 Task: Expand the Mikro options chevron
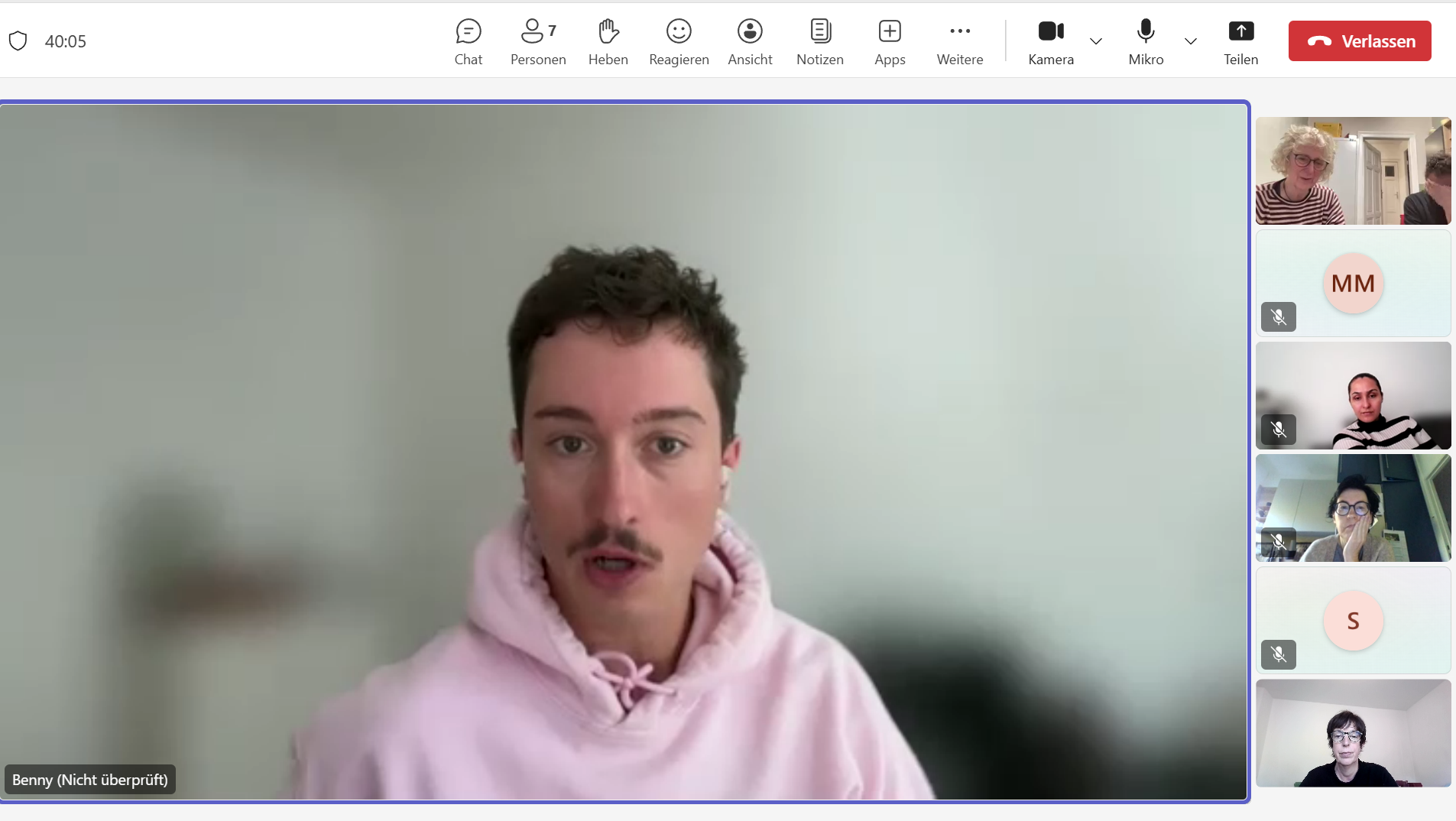tap(1191, 41)
